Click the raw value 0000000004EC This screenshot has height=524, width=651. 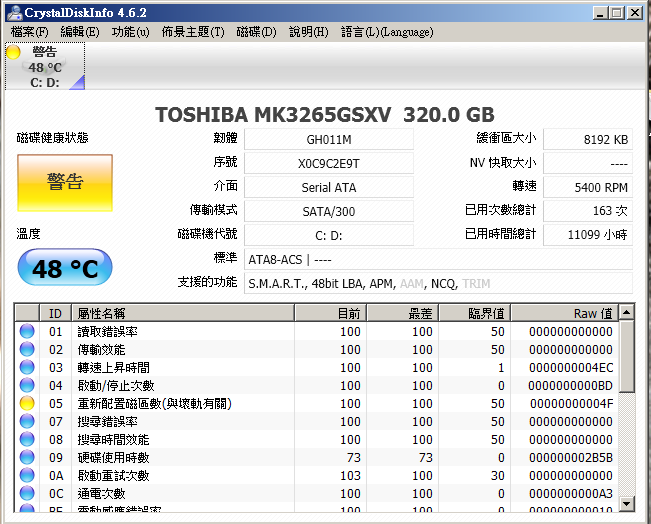[571, 367]
